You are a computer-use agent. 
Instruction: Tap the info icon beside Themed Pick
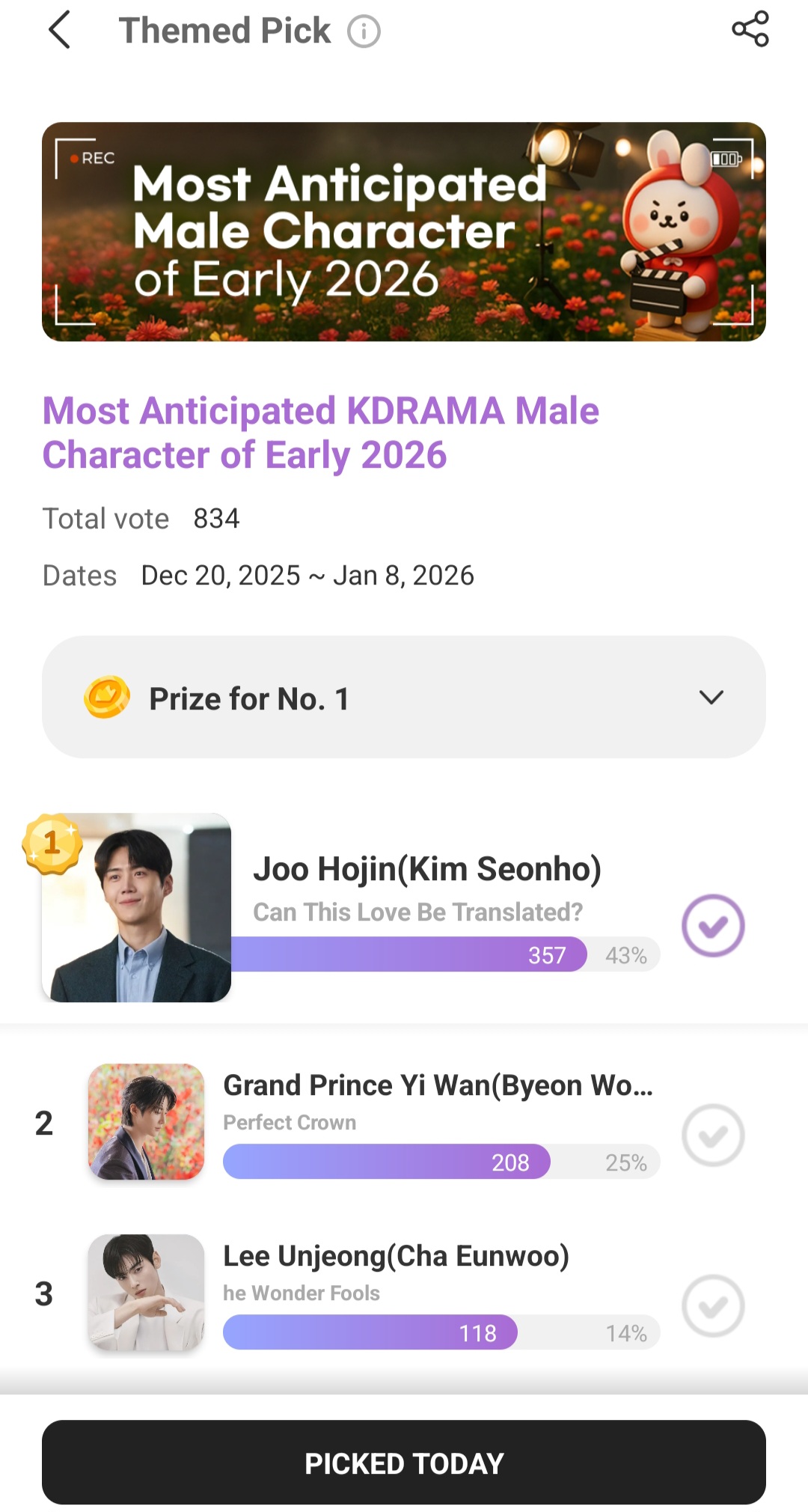click(364, 32)
